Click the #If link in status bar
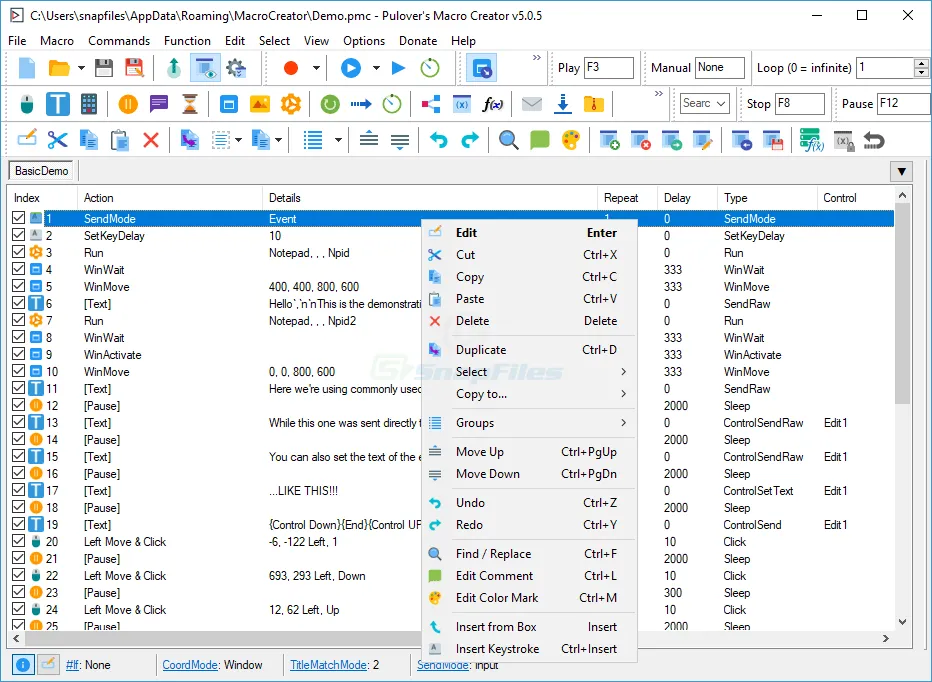Screen dimensions: 932x682 [72, 665]
